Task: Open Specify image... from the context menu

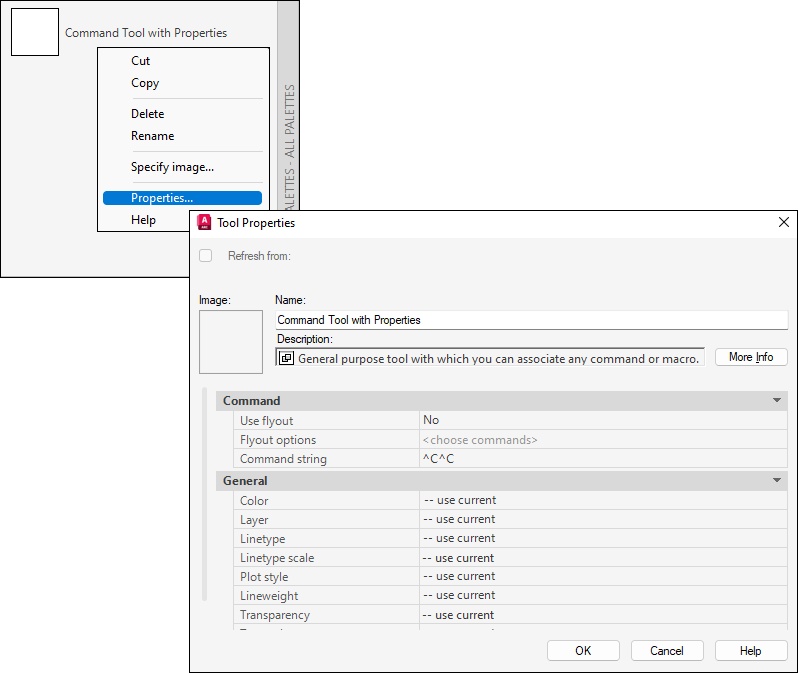Action: 172,167
